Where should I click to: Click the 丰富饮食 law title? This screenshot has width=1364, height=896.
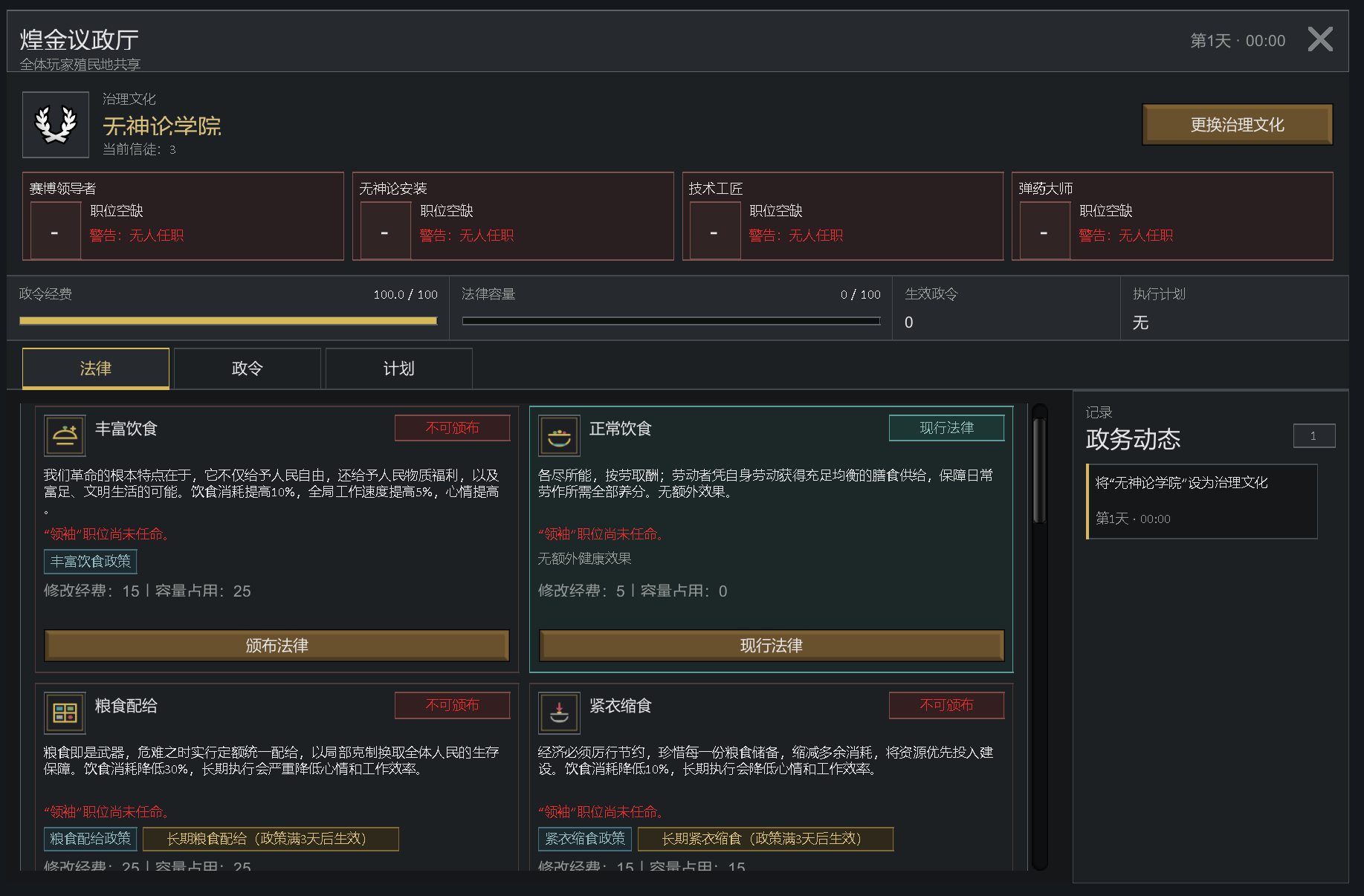(126, 429)
